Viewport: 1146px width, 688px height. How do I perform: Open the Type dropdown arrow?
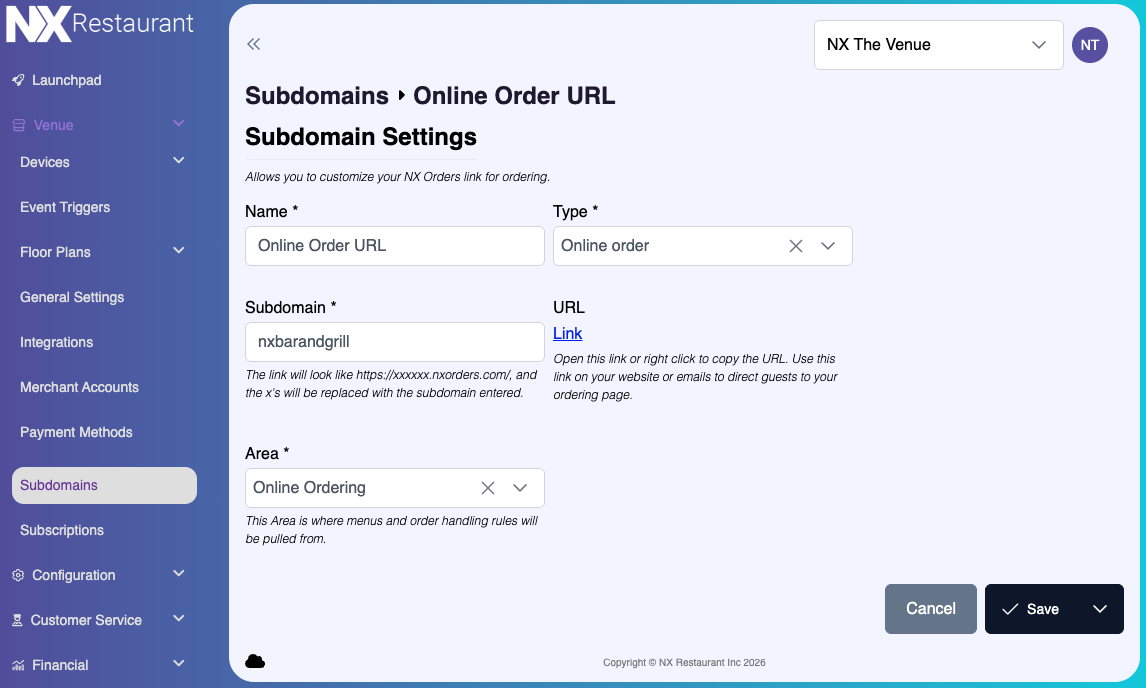[827, 246]
